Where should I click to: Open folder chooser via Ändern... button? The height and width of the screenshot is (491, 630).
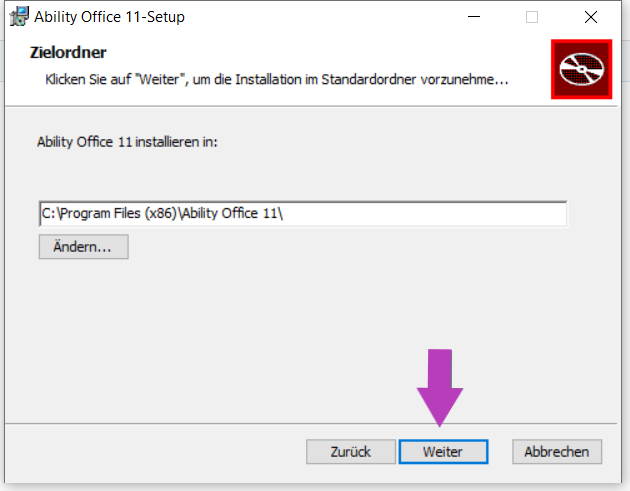(84, 247)
